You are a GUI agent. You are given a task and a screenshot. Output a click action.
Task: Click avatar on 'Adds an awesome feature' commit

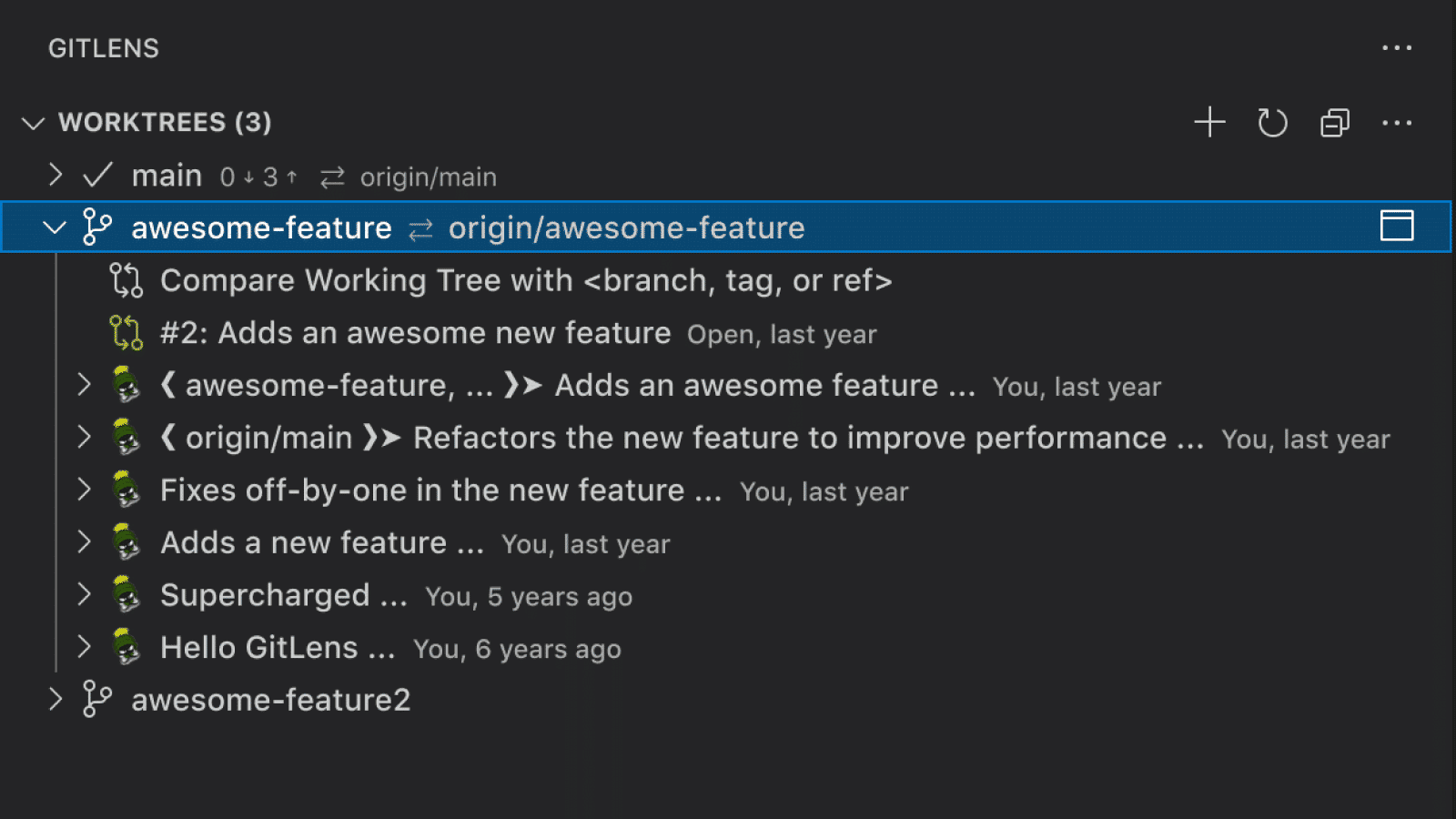pyautogui.click(x=126, y=385)
